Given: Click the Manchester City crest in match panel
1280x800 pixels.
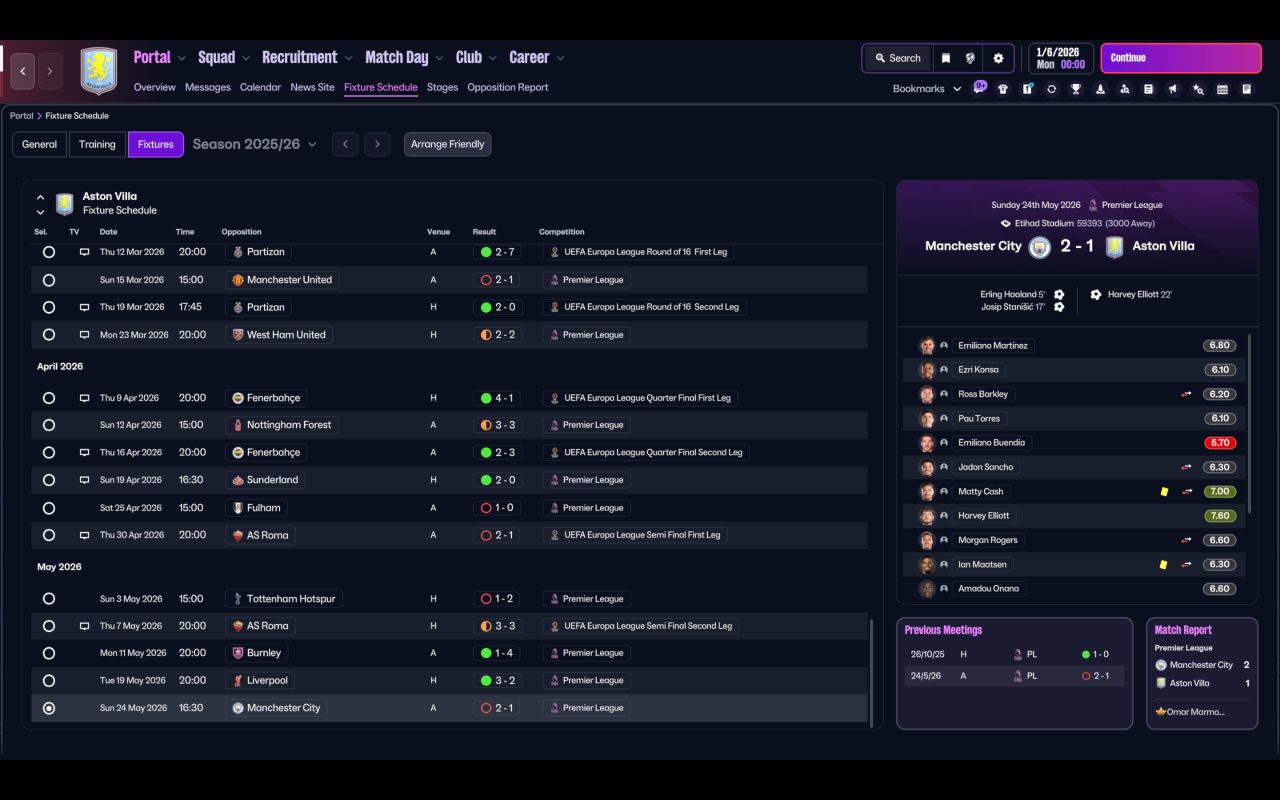Looking at the screenshot, I should 1040,246.
